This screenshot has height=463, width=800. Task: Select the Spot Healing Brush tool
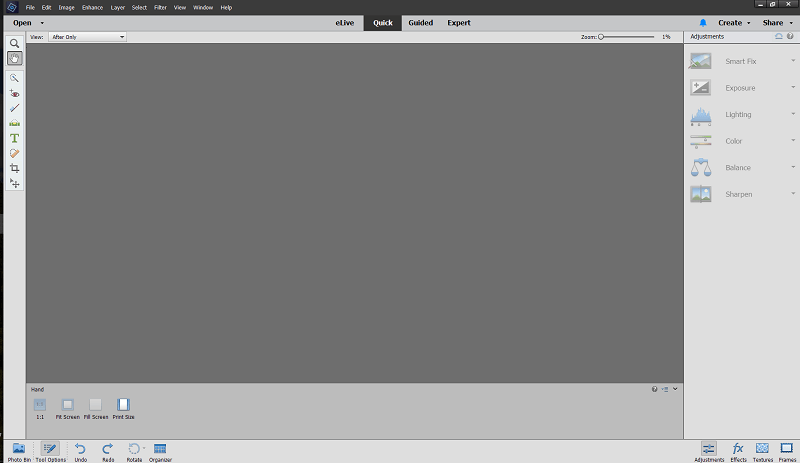click(14, 153)
